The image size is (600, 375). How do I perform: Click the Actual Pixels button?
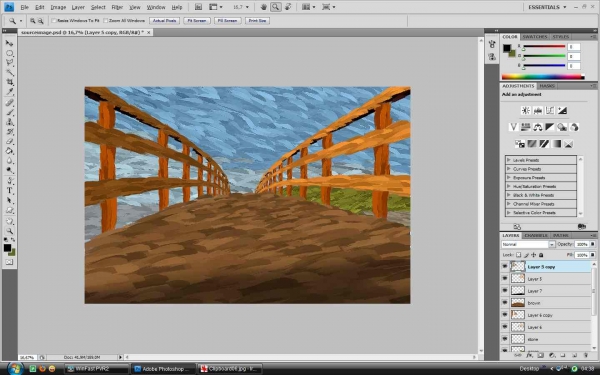click(165, 21)
